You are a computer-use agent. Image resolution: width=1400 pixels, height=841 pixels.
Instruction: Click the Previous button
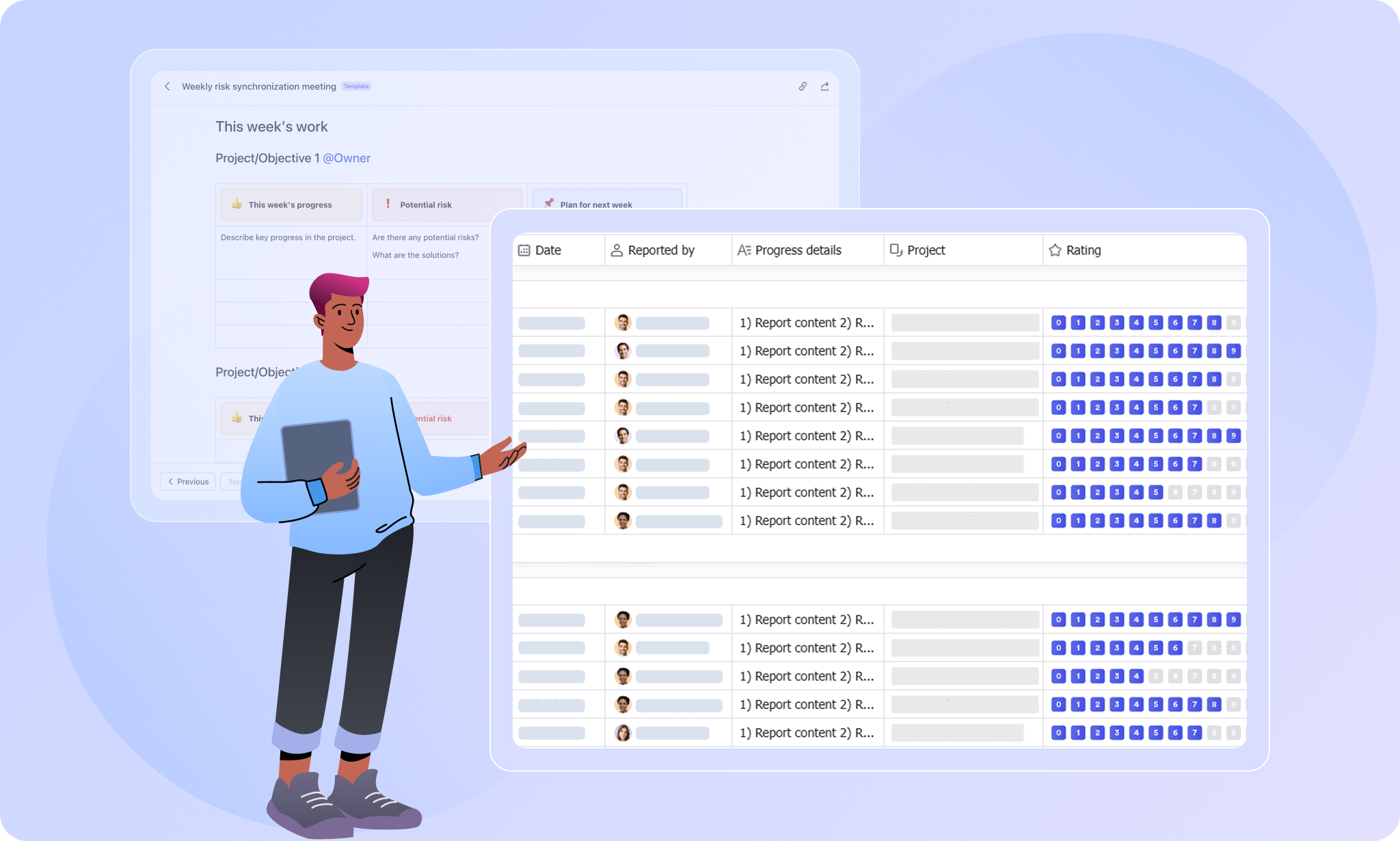(x=188, y=481)
